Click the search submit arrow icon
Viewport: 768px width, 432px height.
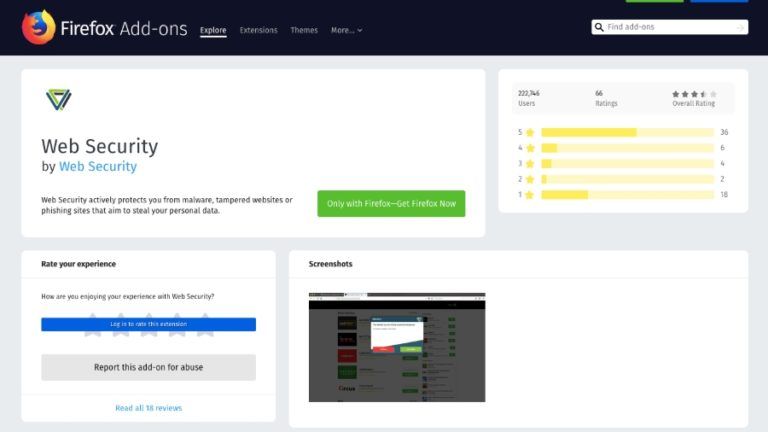point(740,27)
